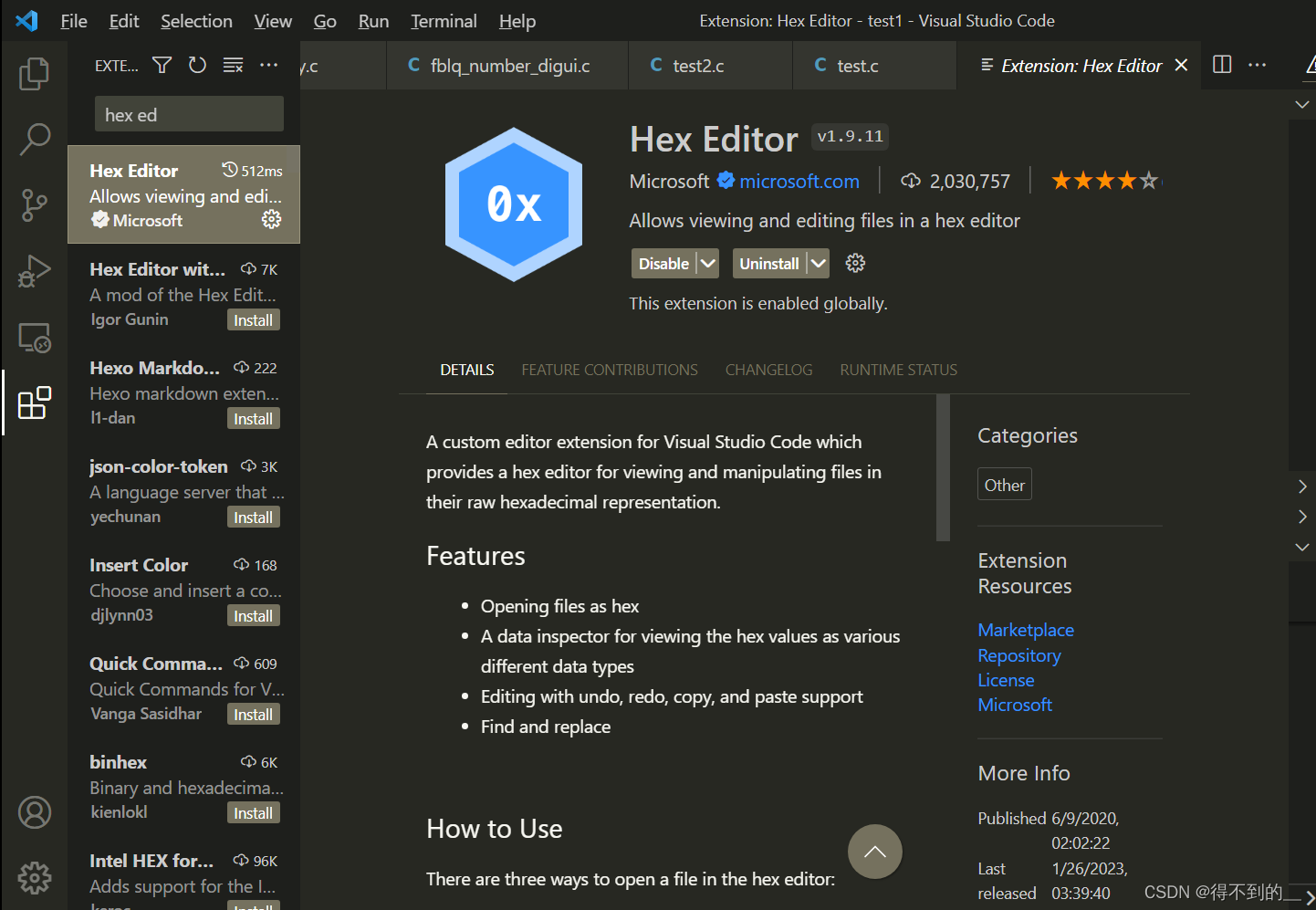Click the scroll-to-top round arrow button
Image resolution: width=1316 pixels, height=910 pixels.
[874, 852]
